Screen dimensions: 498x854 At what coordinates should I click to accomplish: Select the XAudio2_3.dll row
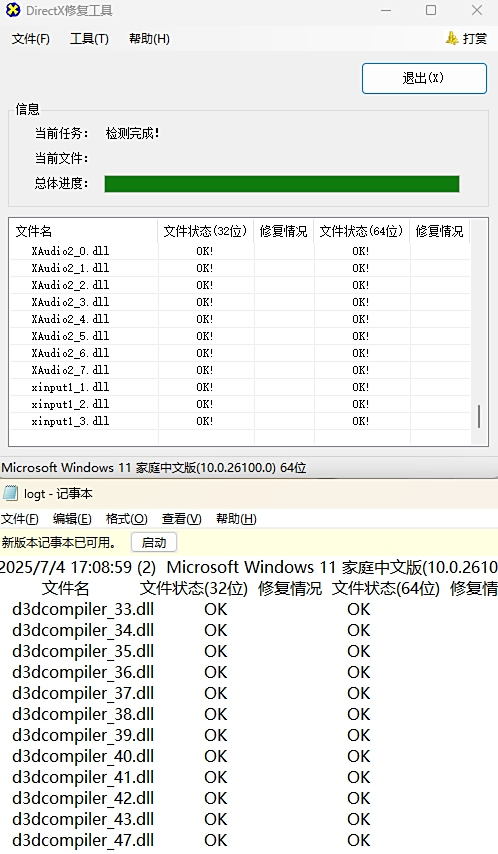[x=240, y=302]
